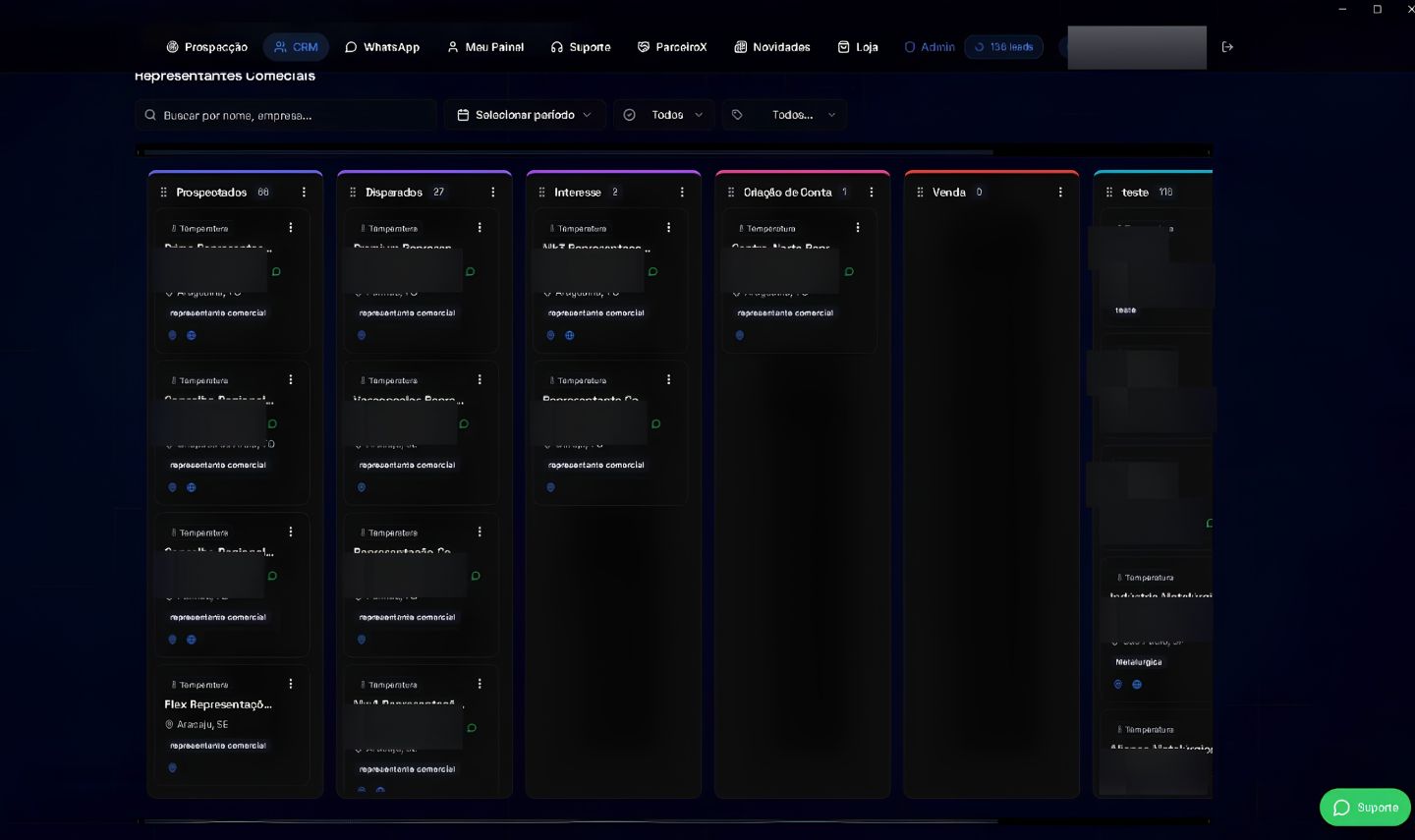
Task: Click the Metalúrgica tag in the teste column
Action: coord(1139,662)
